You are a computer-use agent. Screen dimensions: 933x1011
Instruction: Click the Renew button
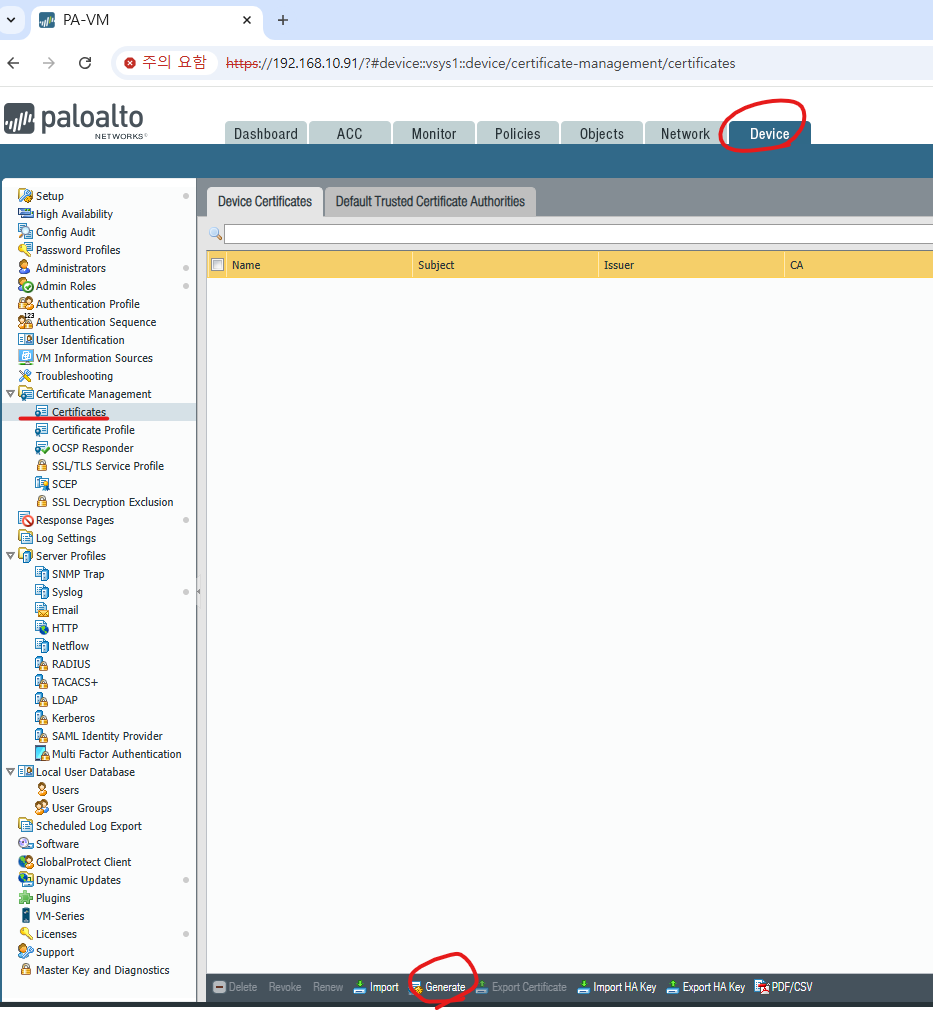[328, 987]
